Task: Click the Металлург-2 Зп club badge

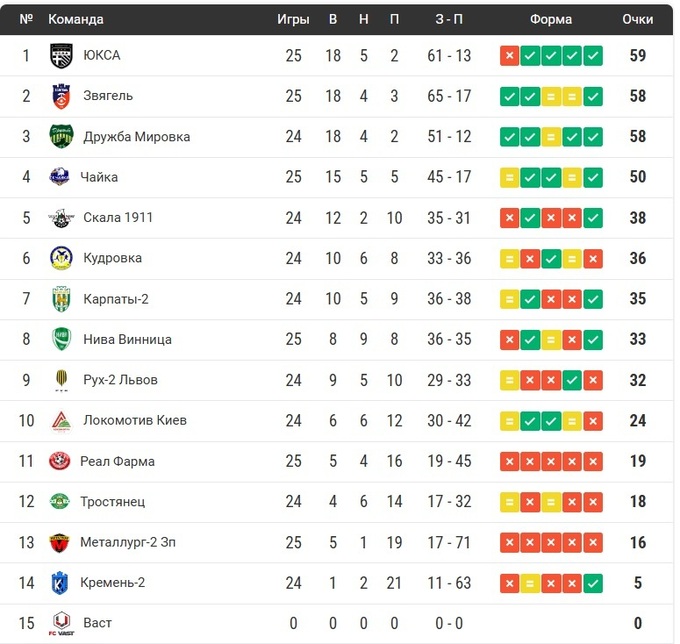Action: pos(60,543)
